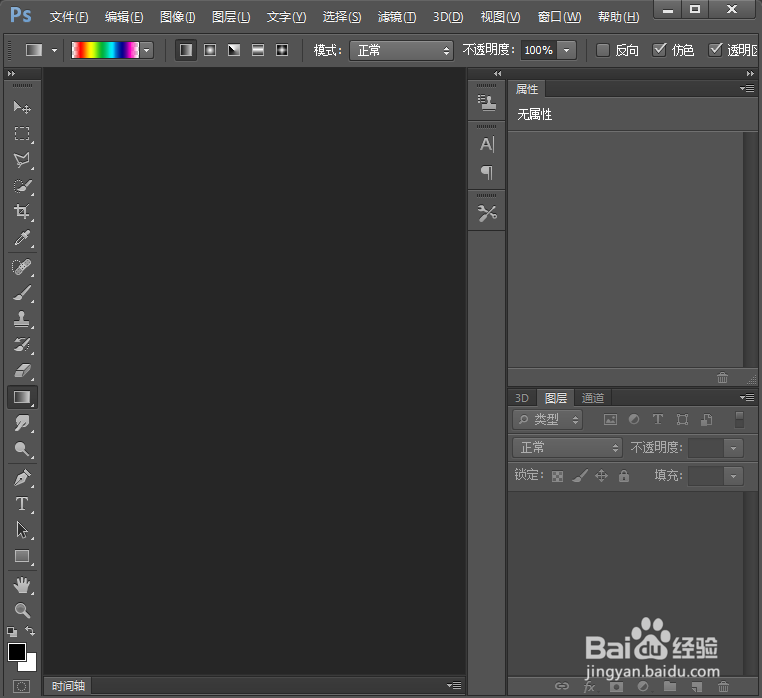Viewport: 762px width, 698px height.
Task: Click the lock all layer icon
Action: pyautogui.click(x=624, y=476)
